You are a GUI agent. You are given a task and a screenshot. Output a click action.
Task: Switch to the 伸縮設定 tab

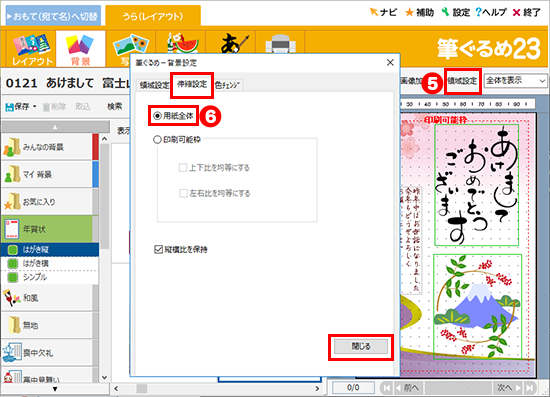[192, 84]
